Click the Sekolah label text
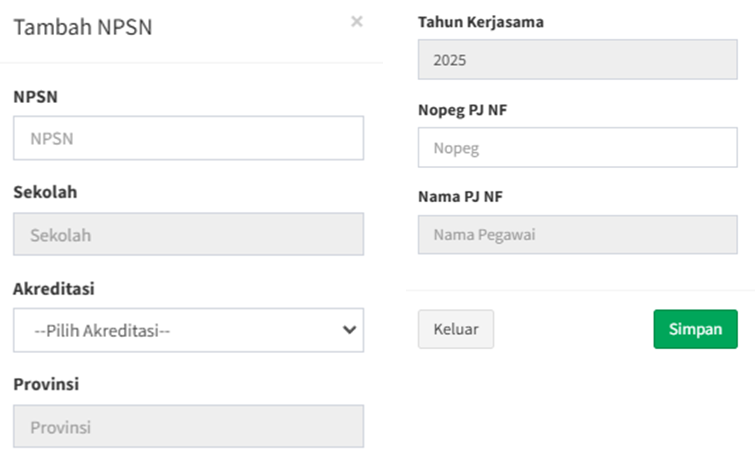Viewport: 755px width, 458px height. pyautogui.click(x=45, y=192)
